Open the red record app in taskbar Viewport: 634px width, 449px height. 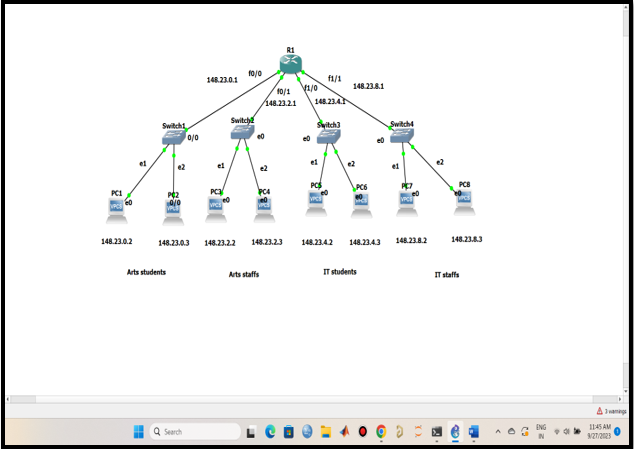click(x=363, y=432)
